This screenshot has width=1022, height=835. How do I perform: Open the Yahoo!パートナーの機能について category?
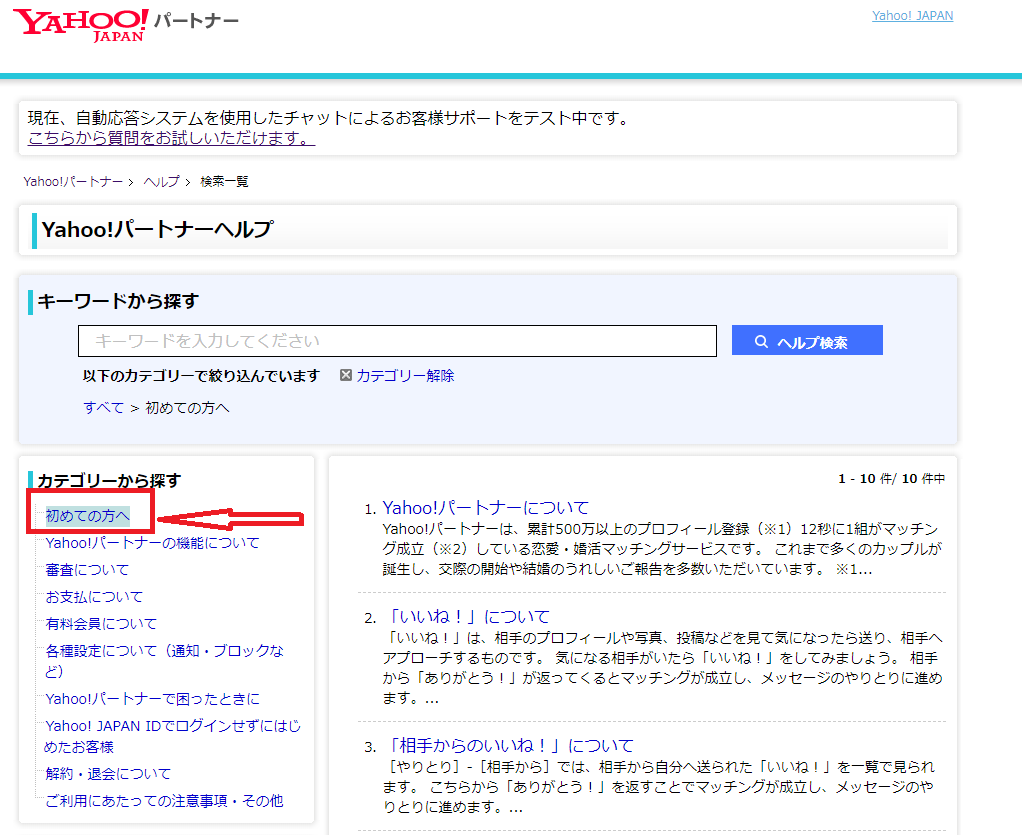point(152,542)
